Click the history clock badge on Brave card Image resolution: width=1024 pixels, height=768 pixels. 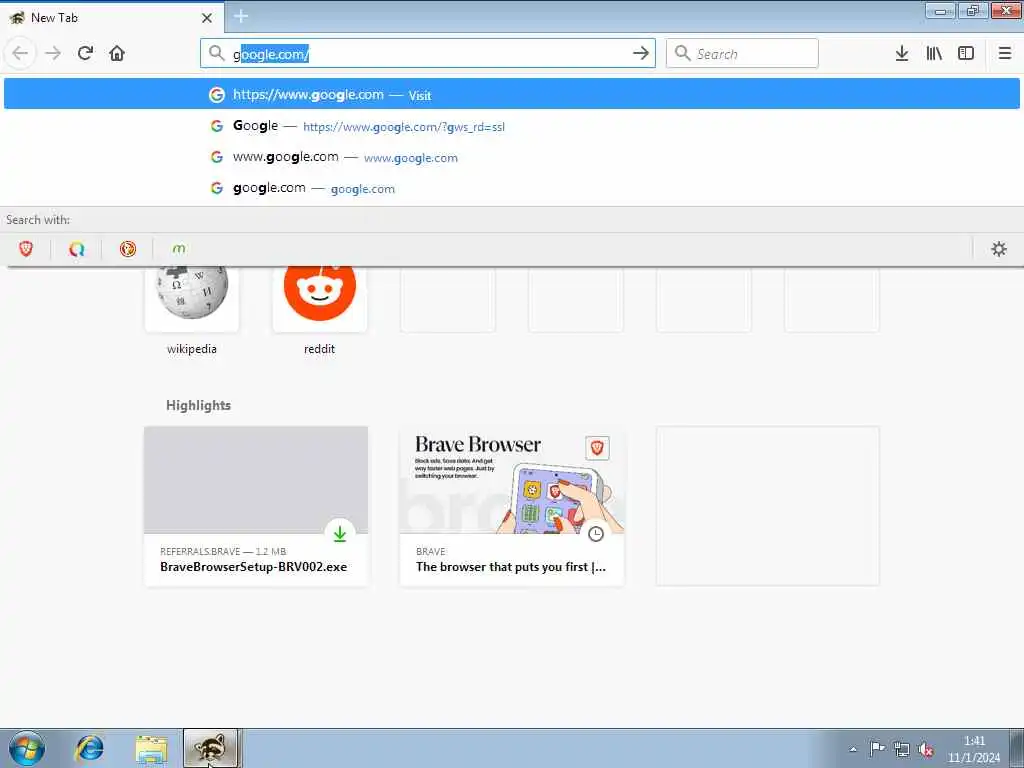pyautogui.click(x=596, y=534)
